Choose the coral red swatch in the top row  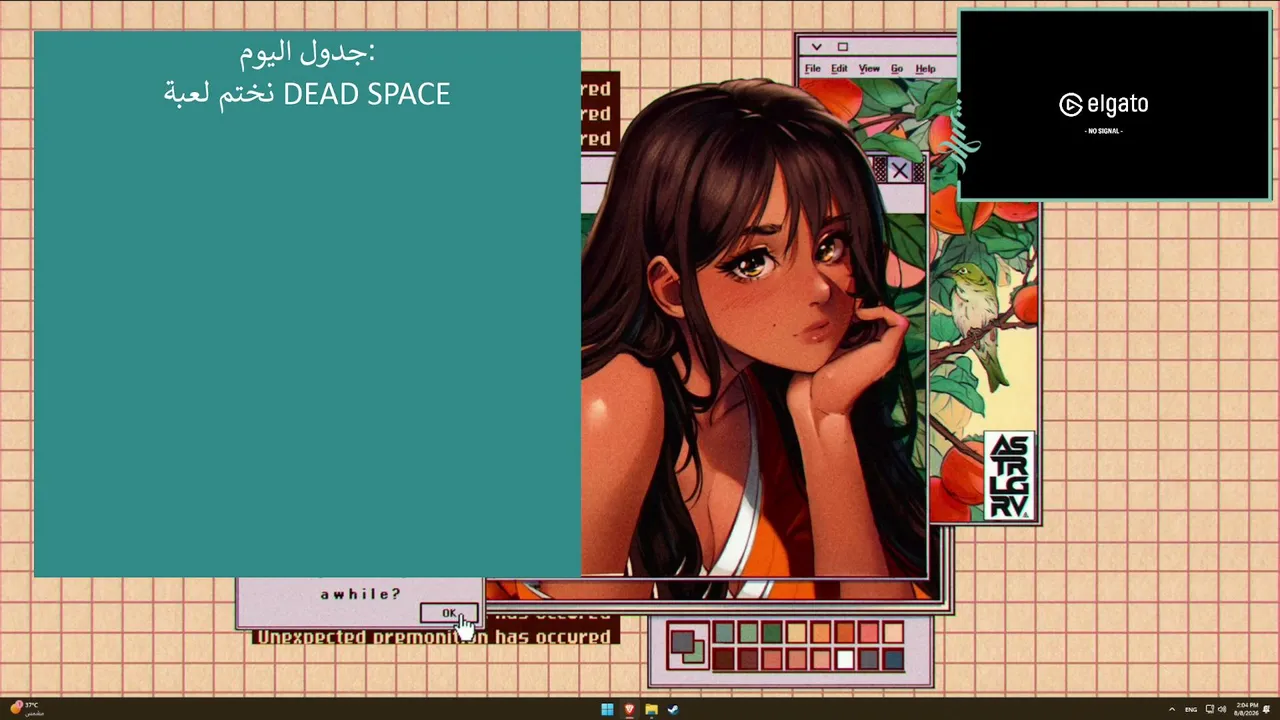(x=869, y=633)
